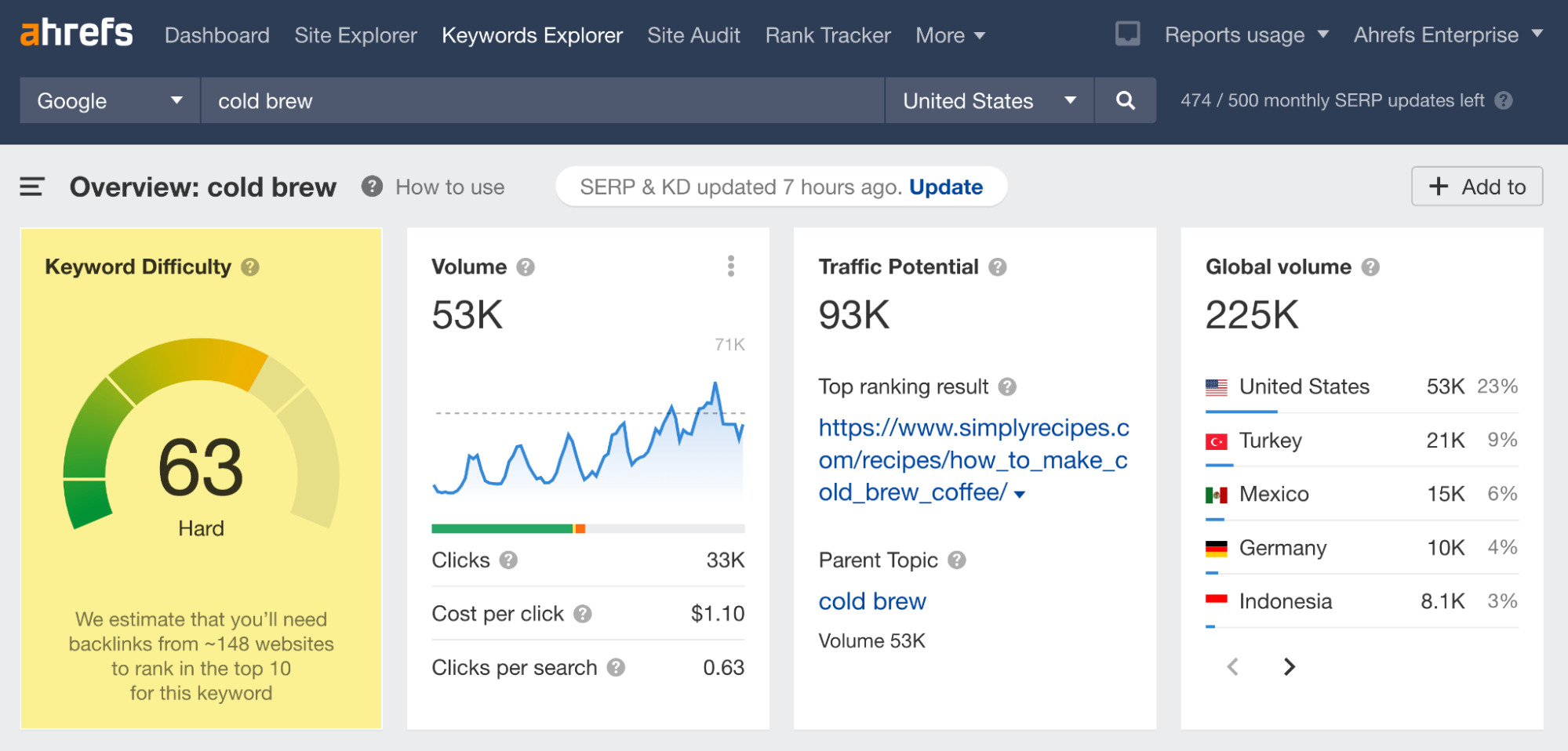The image size is (1568, 751).
Task: Click the clicks distribution bar
Action: (x=588, y=528)
